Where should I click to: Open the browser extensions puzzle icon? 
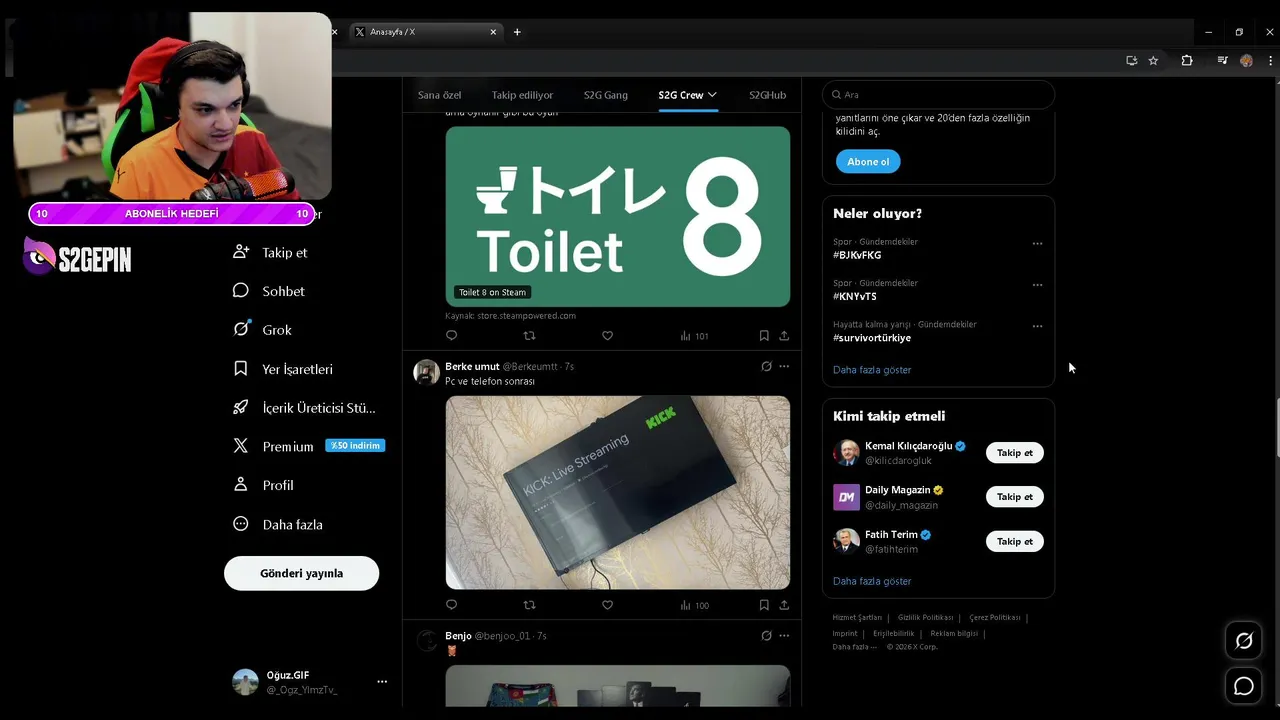coord(1187,60)
